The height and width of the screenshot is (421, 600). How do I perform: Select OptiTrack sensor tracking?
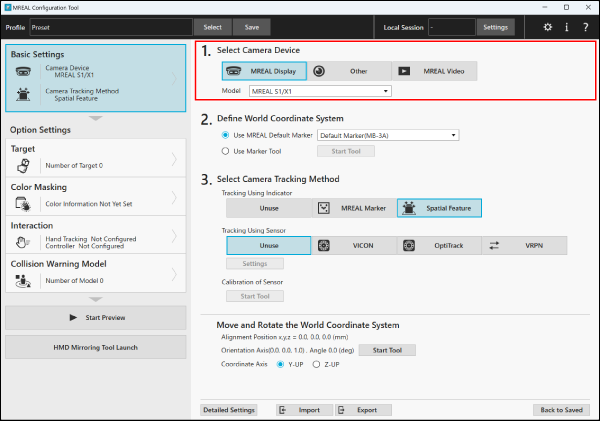coord(439,245)
